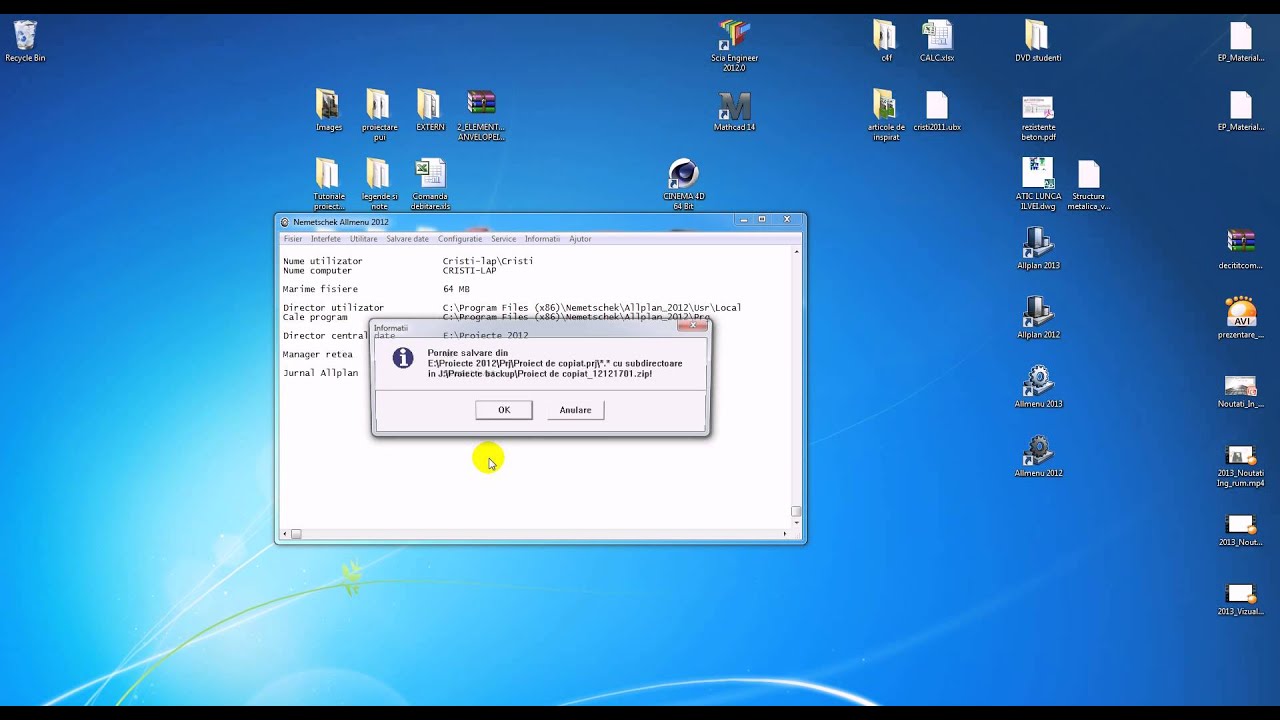
Task: Open the Images folder on desktop
Action: (328, 110)
